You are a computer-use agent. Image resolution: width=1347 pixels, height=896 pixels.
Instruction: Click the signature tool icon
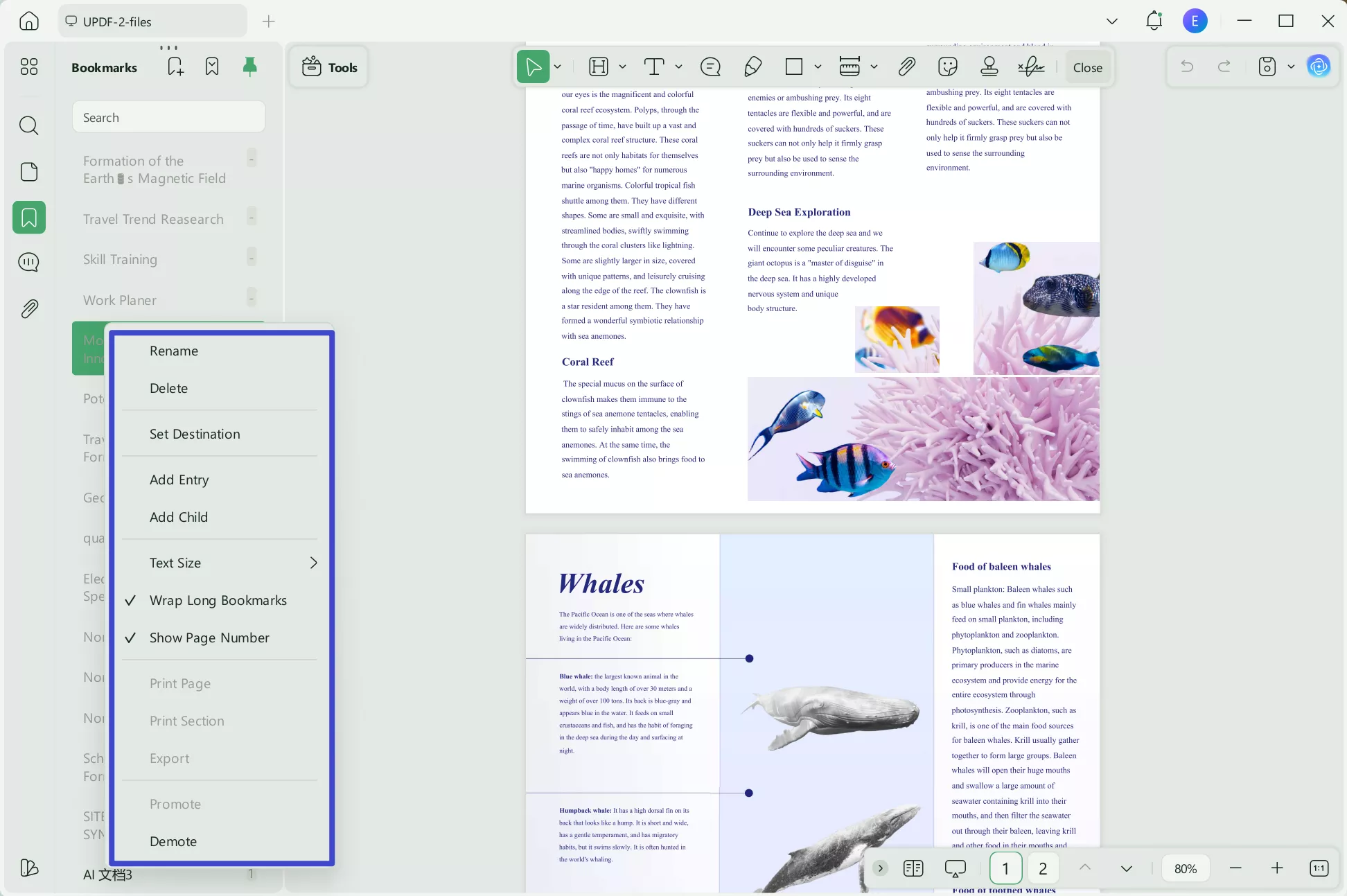coord(1031,67)
